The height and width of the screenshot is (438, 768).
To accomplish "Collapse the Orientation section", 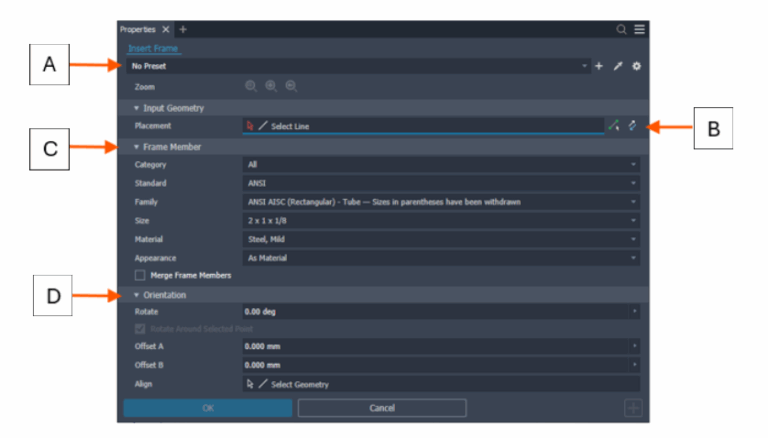I will (x=136, y=295).
